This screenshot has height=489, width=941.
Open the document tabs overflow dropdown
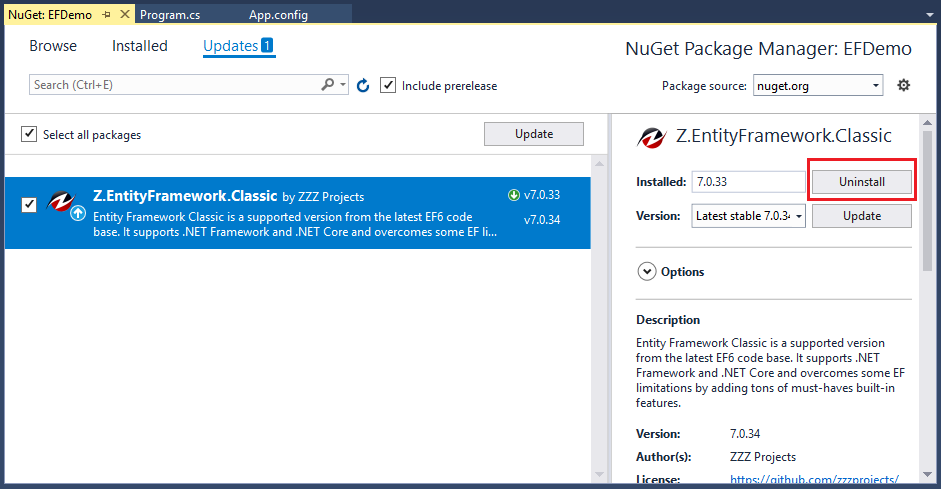coord(930,14)
